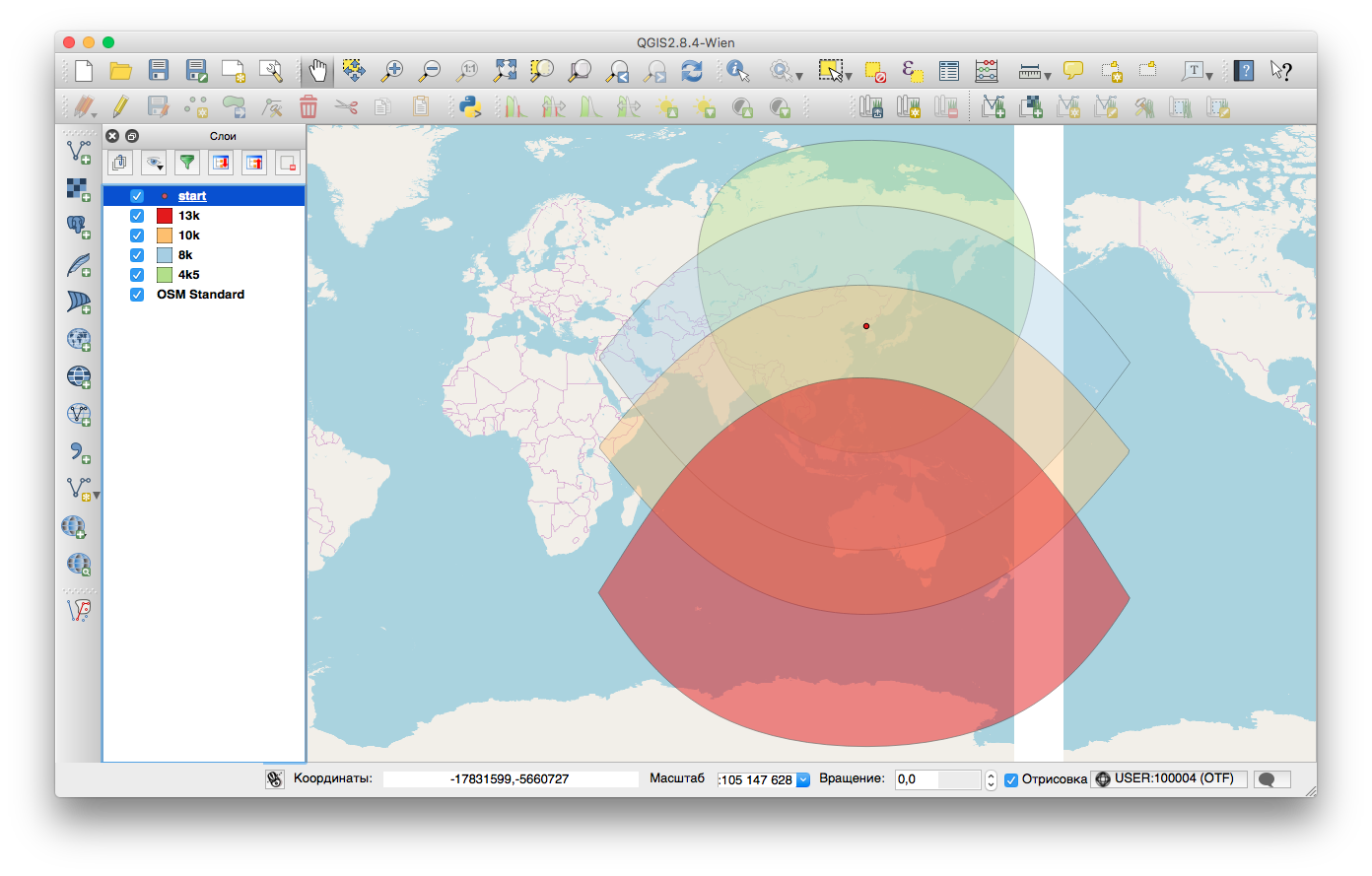Viewport: 1372px width, 876px height.
Task: Select the 4k5 layer in Layers panel
Action: 188,274
